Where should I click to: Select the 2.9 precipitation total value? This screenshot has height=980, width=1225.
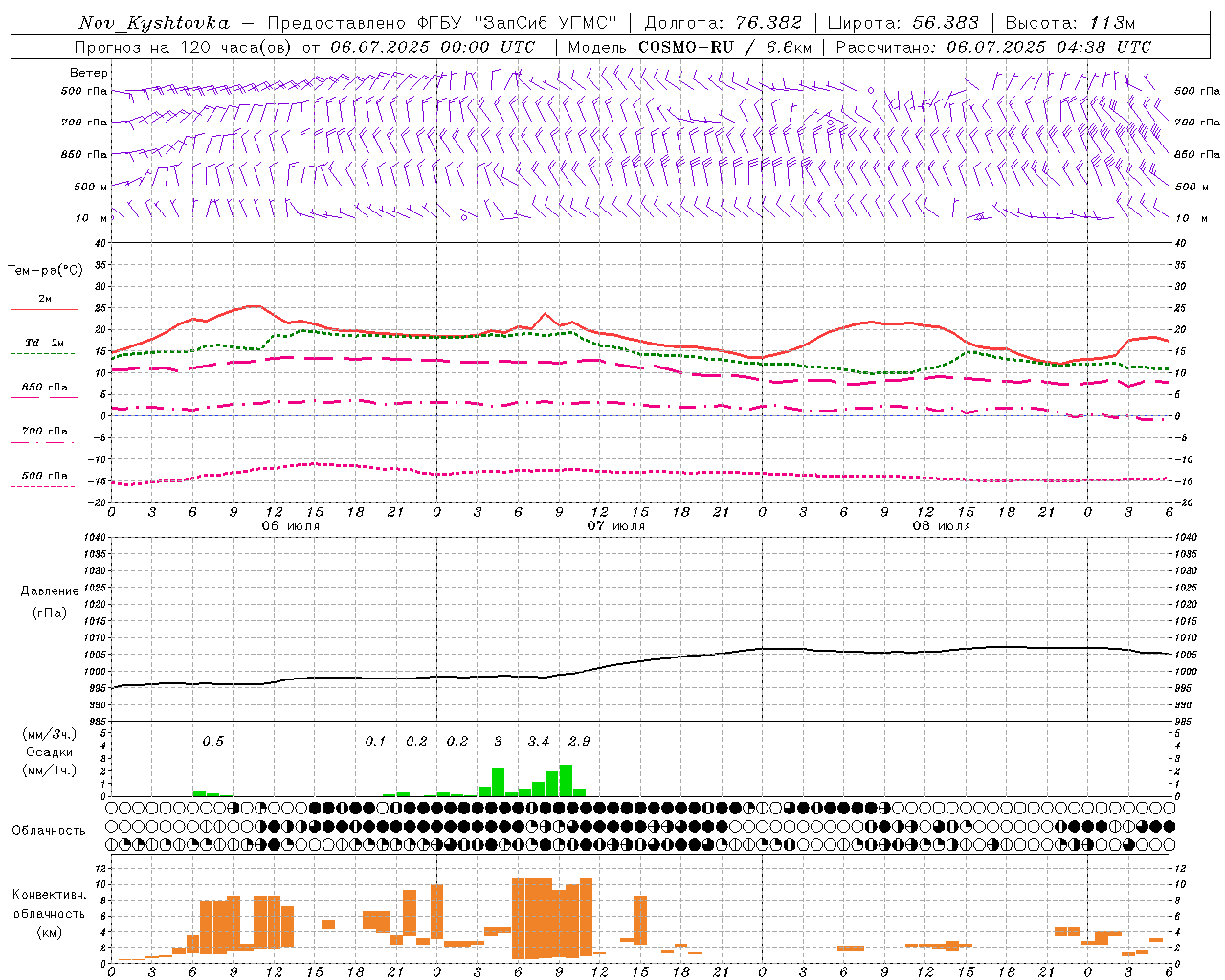tap(579, 741)
